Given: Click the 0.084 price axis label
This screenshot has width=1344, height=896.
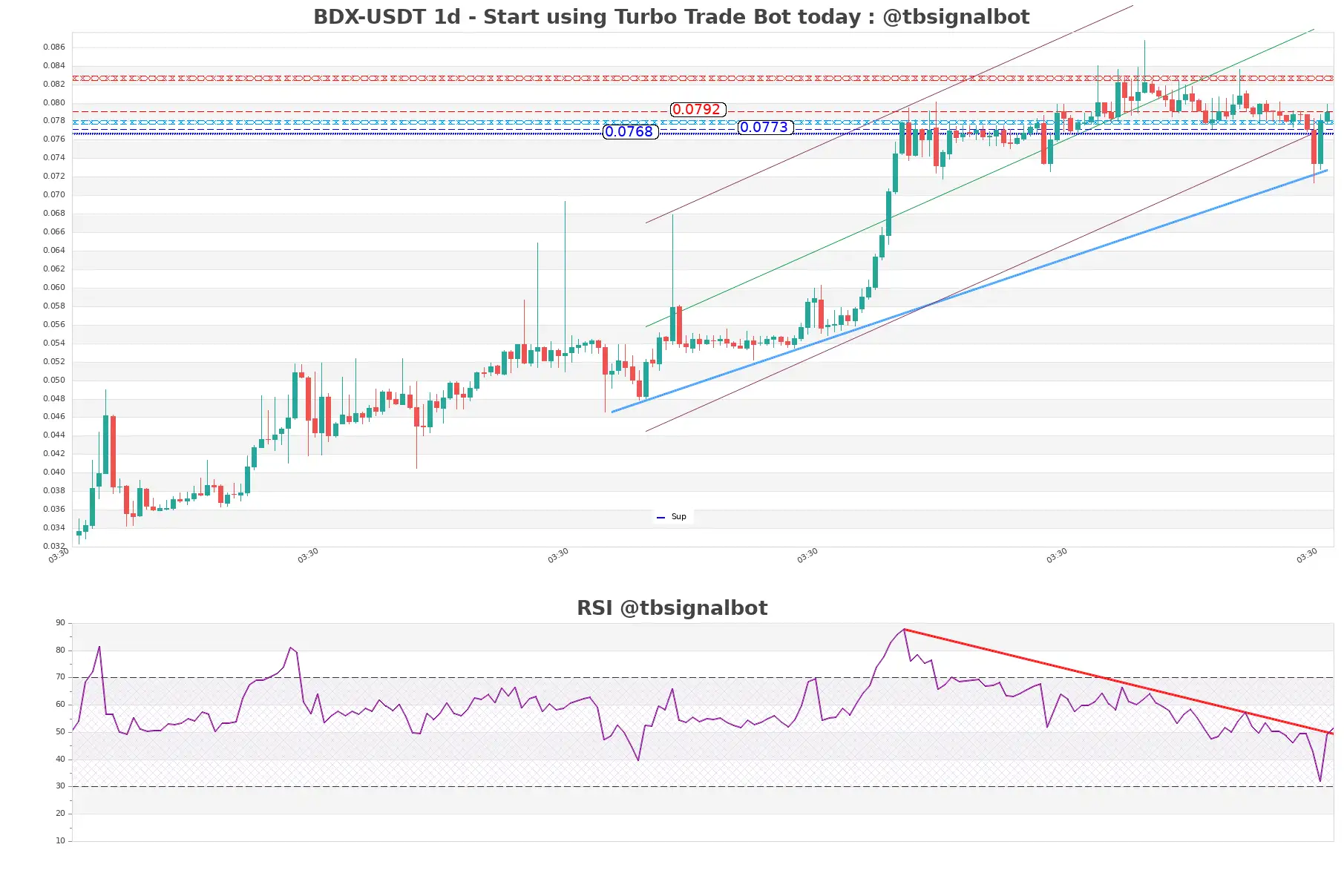Looking at the screenshot, I should tap(54, 66).
